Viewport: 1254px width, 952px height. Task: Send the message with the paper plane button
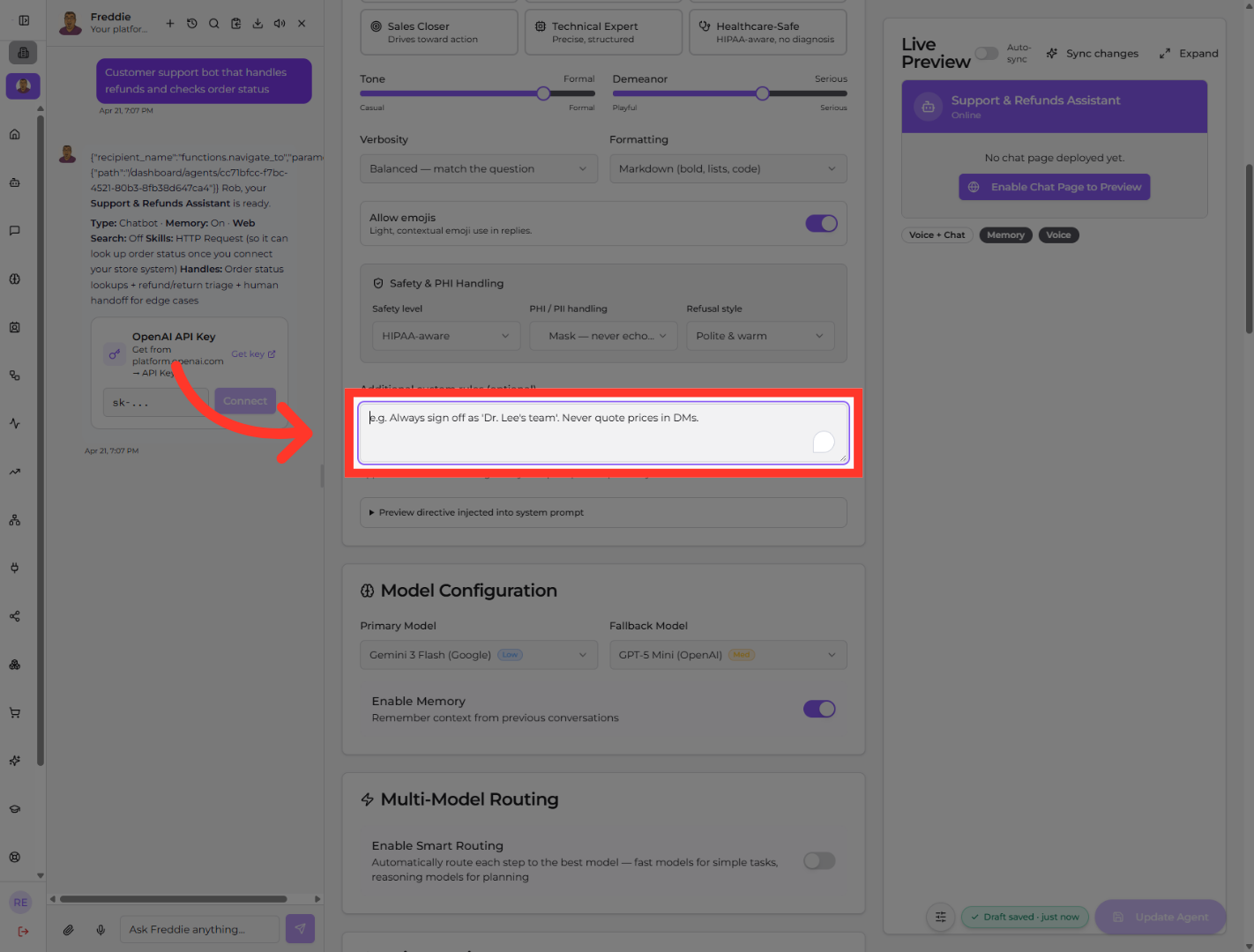point(301,928)
